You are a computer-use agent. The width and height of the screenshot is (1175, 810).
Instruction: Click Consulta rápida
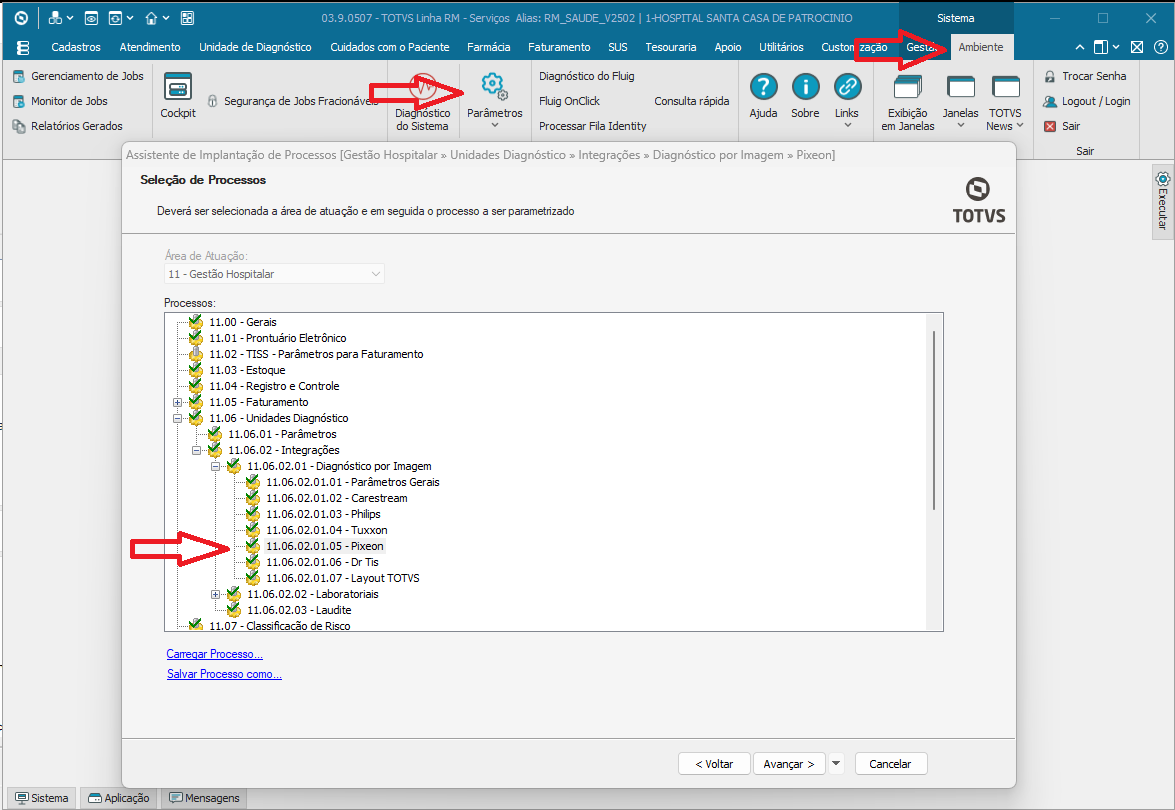692,101
